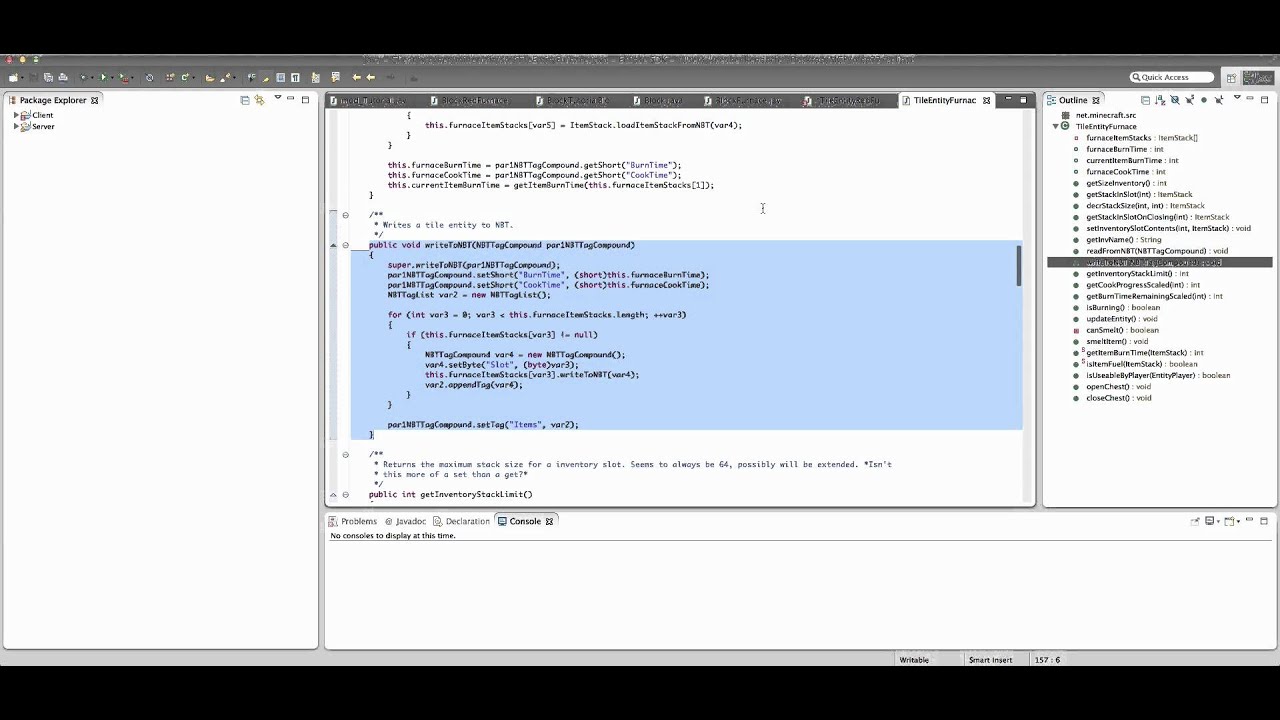Click the New file toolbar icon
Viewport: 1280px width, 720px height.
coord(13,78)
